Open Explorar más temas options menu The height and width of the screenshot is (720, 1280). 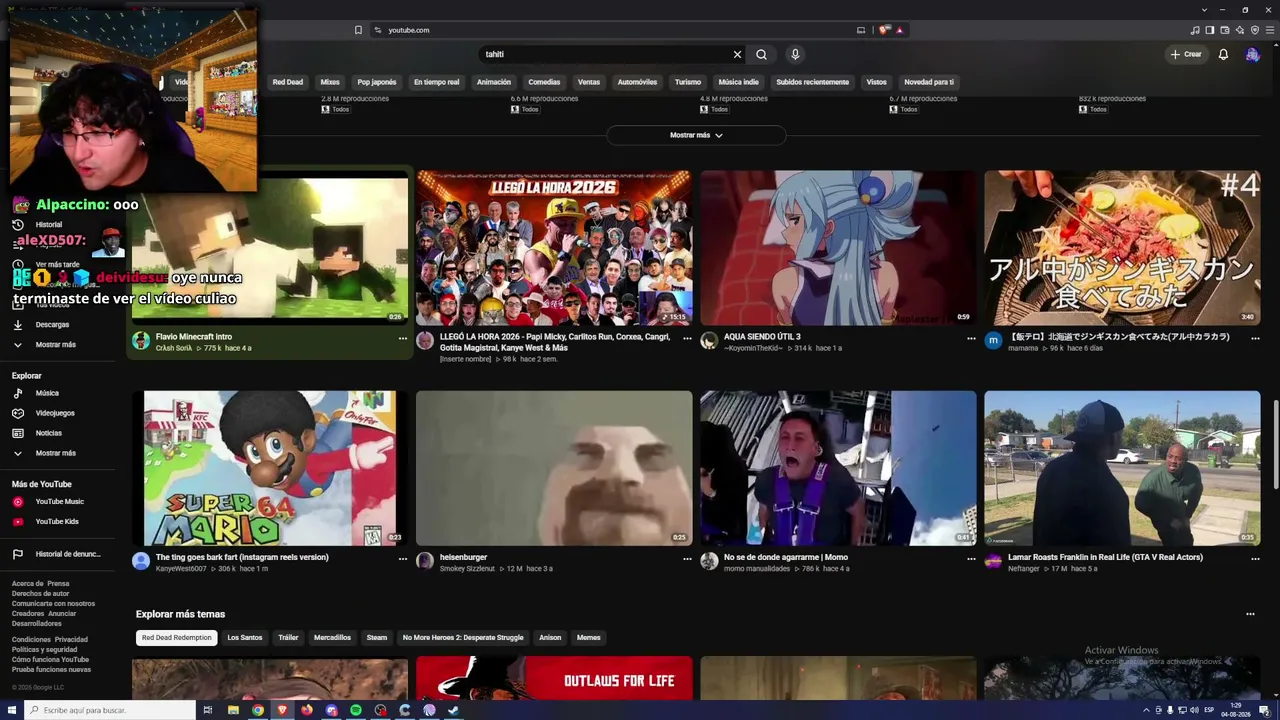(1250, 614)
